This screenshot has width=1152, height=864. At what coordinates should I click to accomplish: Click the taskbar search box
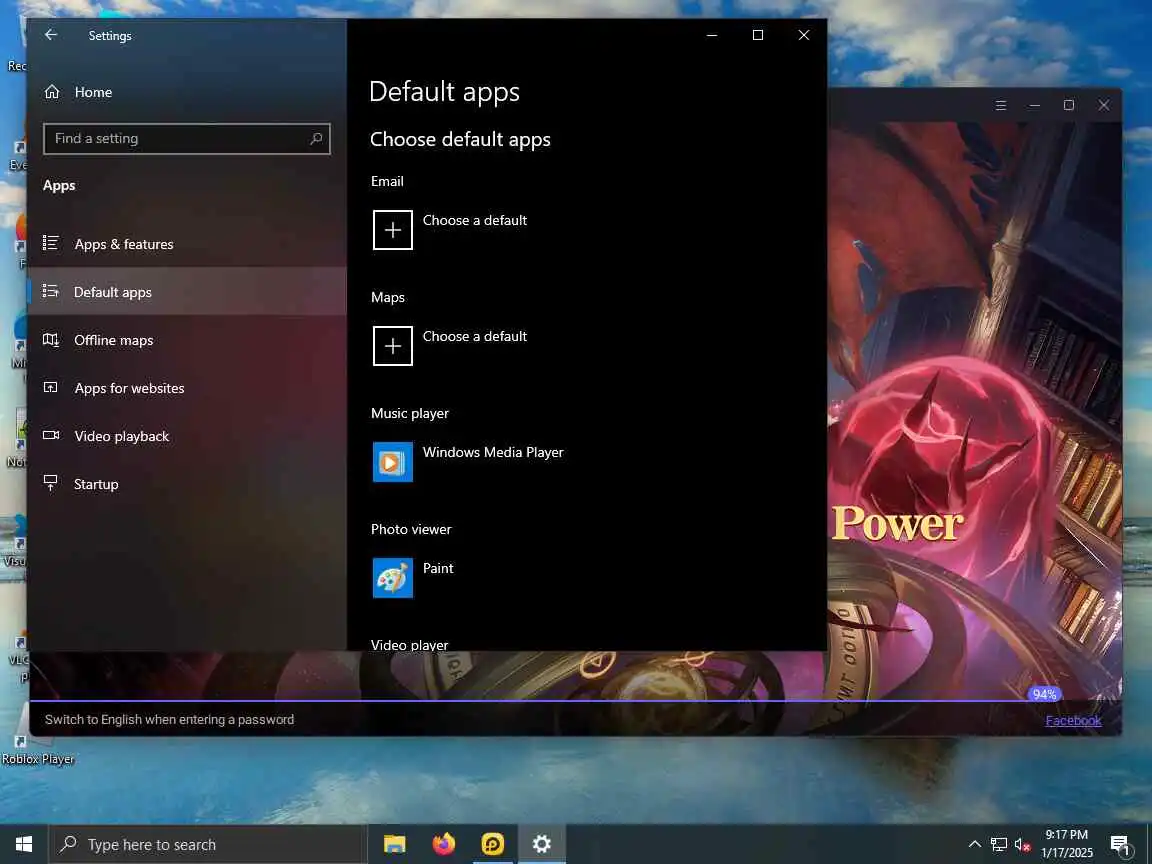[x=208, y=844]
